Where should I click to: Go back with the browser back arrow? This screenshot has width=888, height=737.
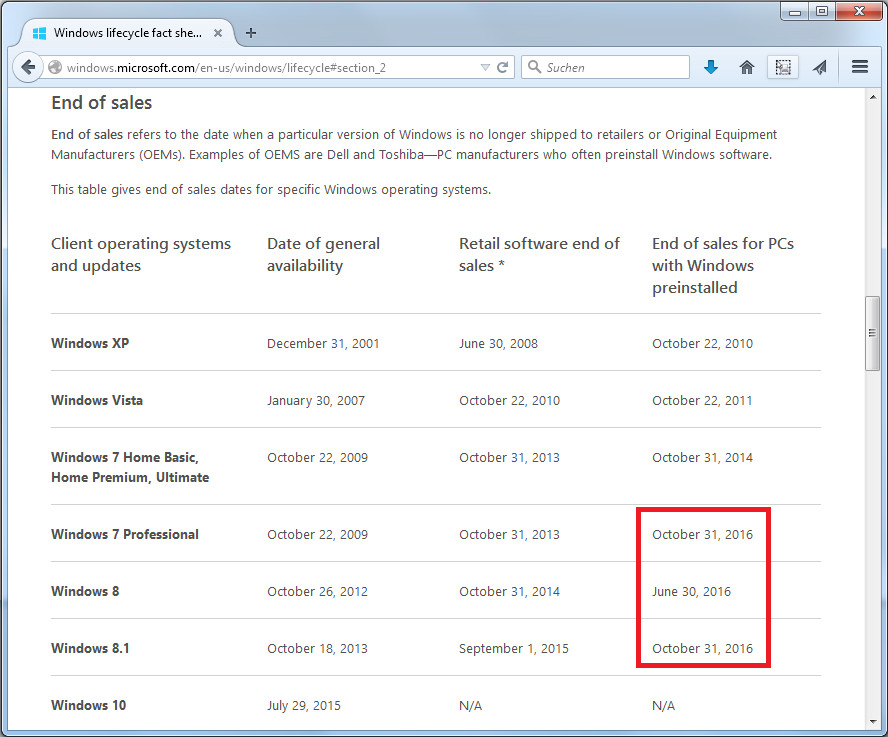(28, 67)
